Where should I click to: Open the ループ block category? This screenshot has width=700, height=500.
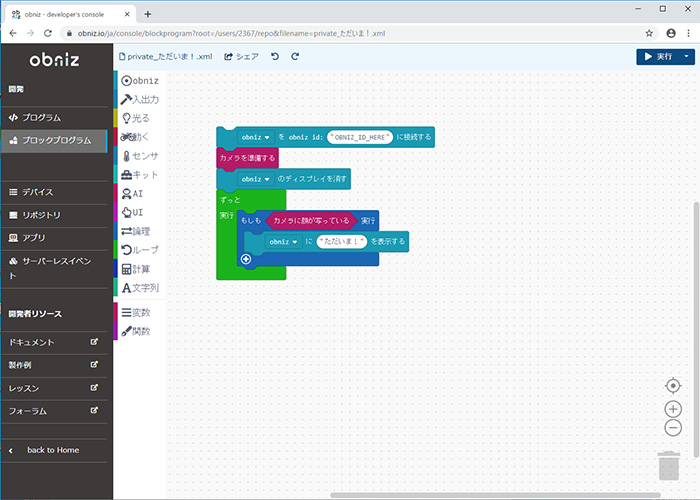(x=139, y=249)
